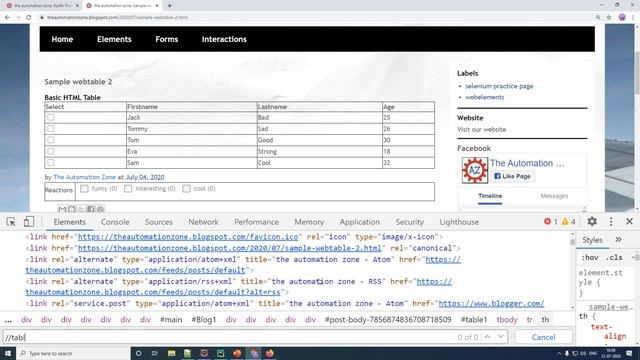Click the Gmail share icon below the post
This screenshot has width=640, height=360.
pos(62,209)
